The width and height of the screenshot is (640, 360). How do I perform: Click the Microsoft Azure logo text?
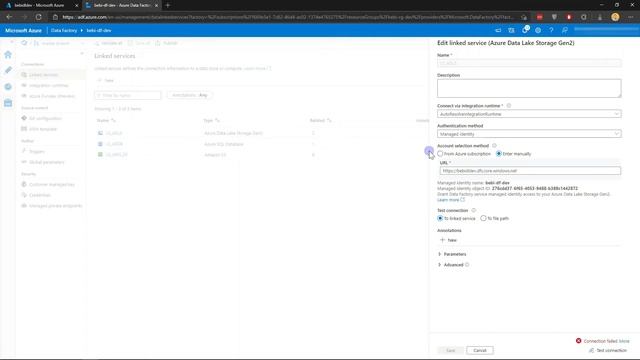[x=23, y=30]
